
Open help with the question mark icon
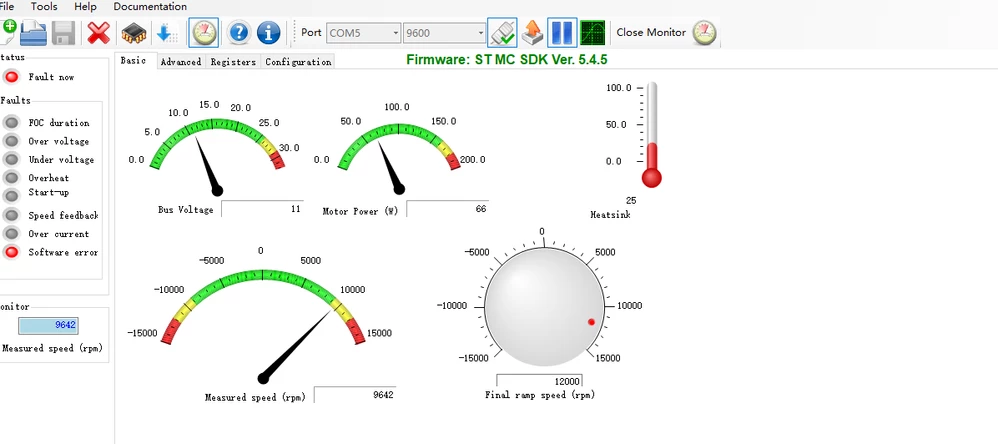pyautogui.click(x=239, y=32)
